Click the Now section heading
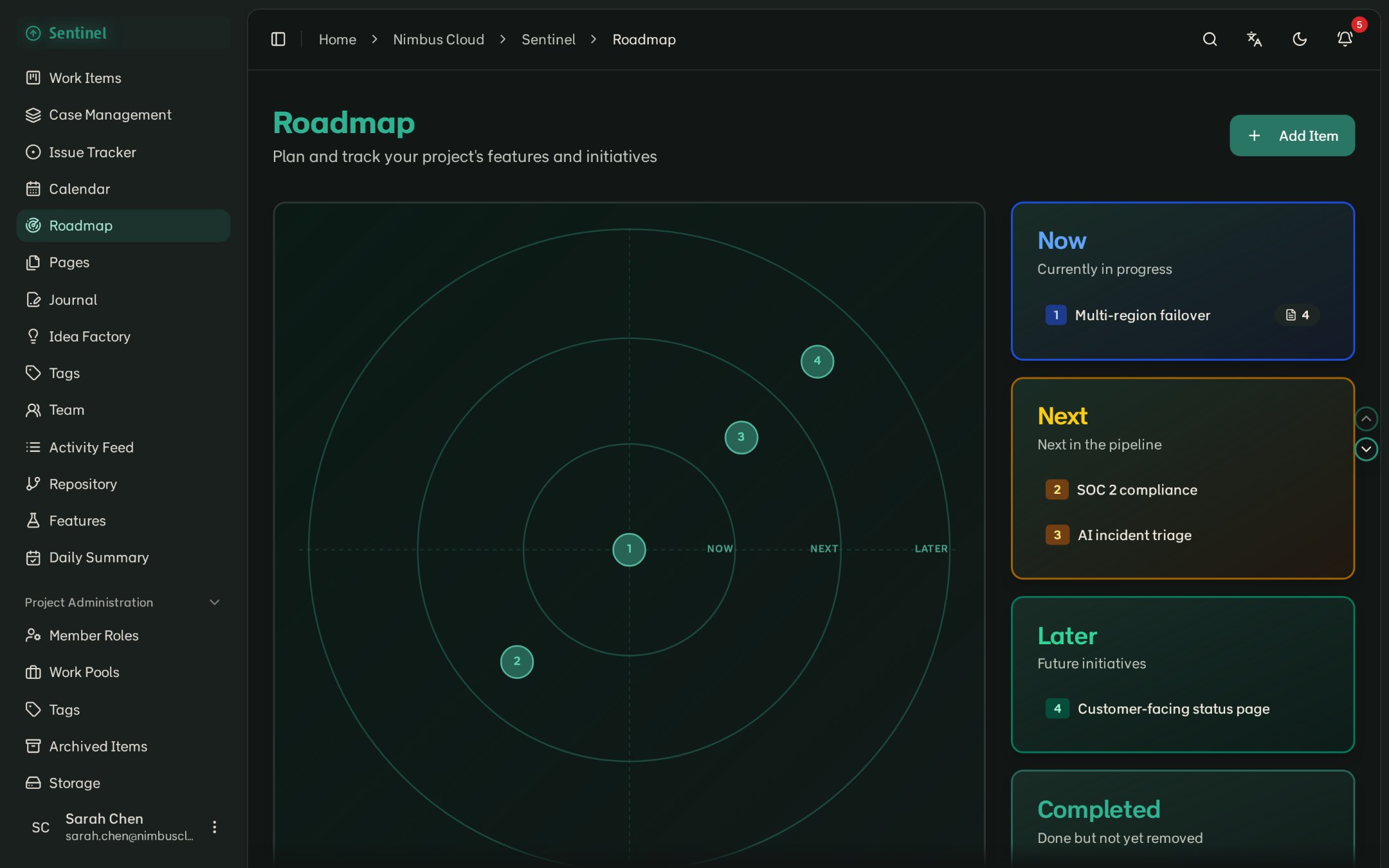The image size is (1389, 868). [x=1062, y=240]
